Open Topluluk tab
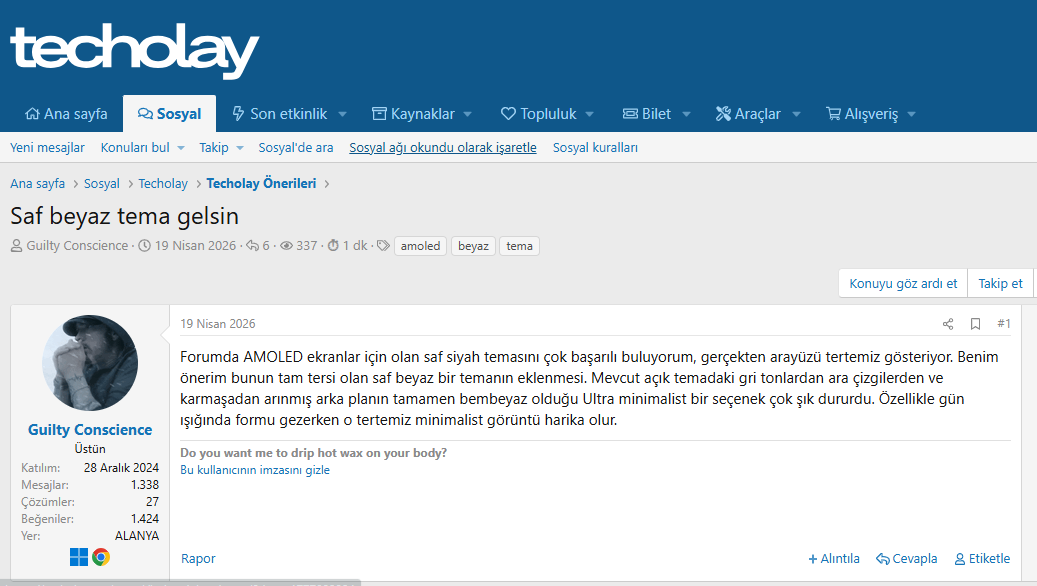 [538, 114]
